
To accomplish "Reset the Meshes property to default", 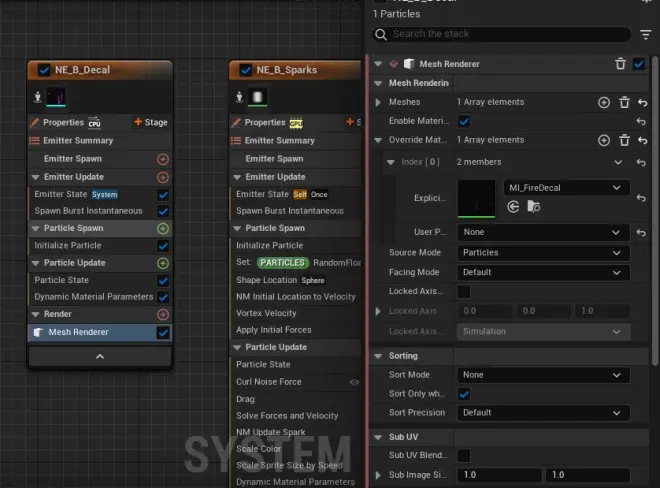I will point(641,102).
